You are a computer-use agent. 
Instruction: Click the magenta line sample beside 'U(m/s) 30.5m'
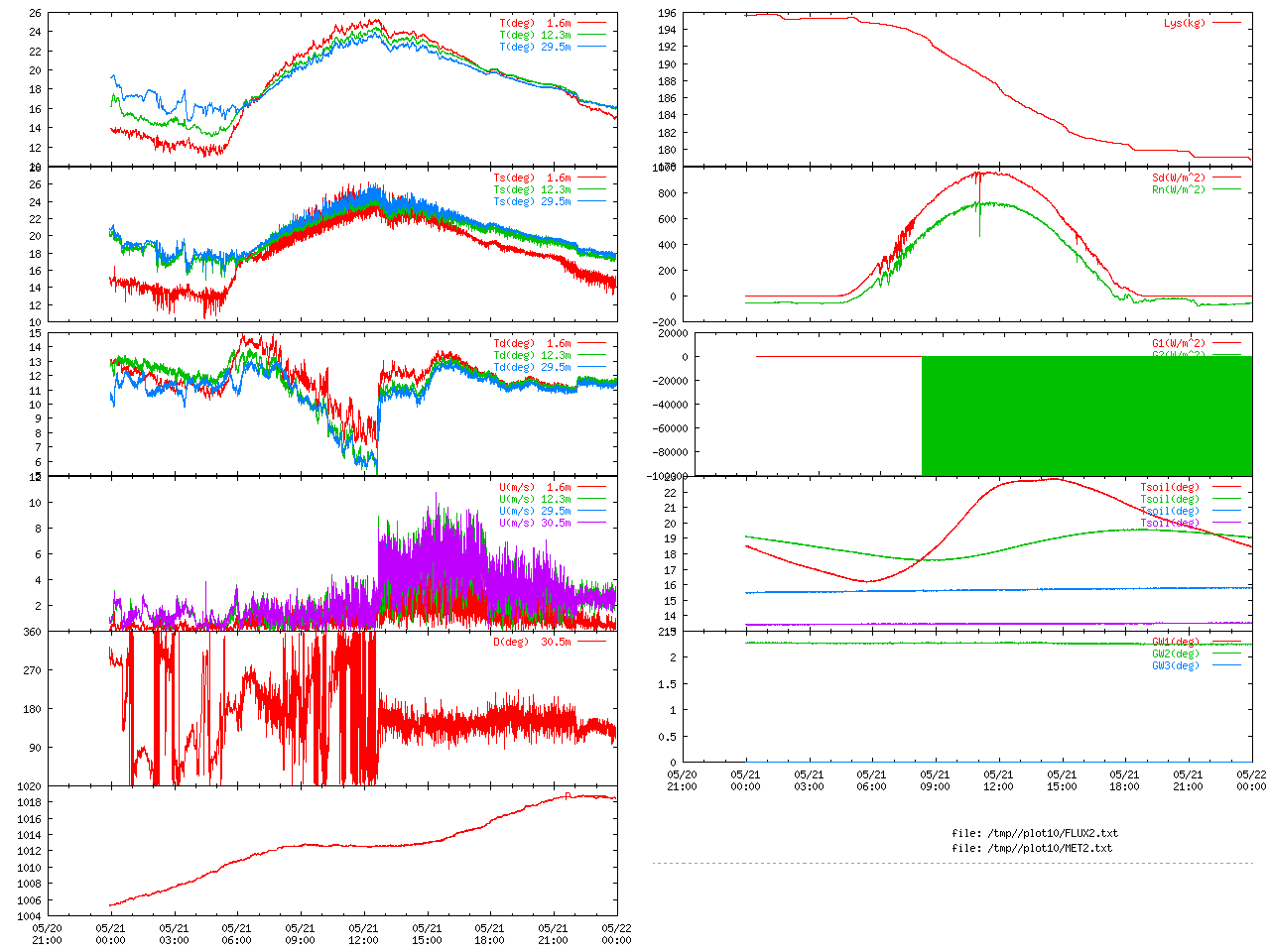tap(591, 523)
